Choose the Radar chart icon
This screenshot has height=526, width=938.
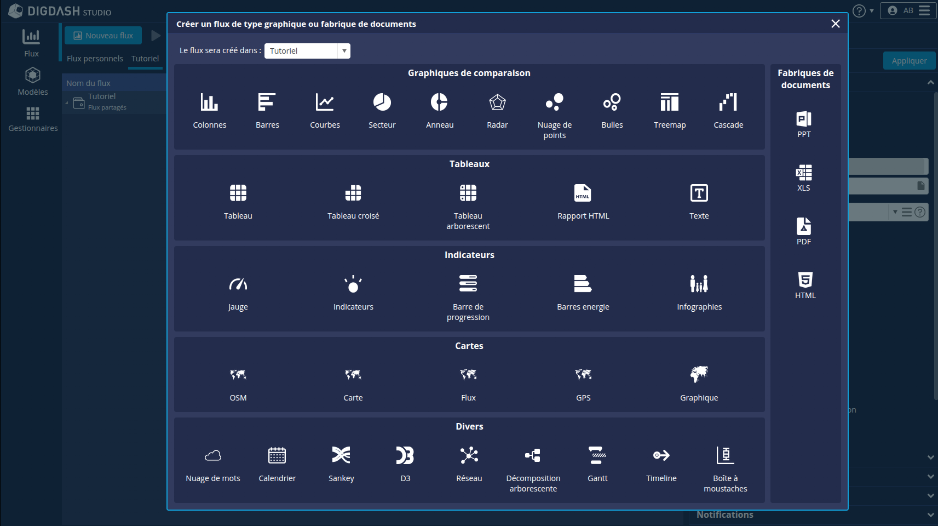point(497,103)
